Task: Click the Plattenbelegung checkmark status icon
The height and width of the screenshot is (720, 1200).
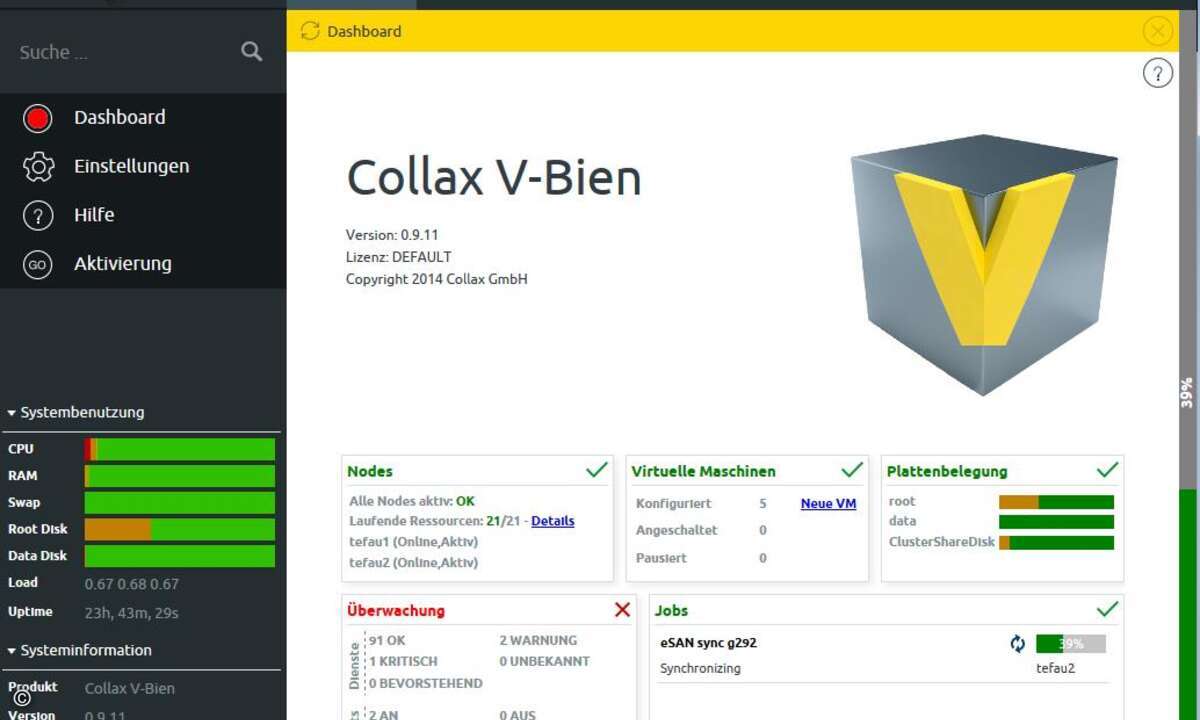Action: pyautogui.click(x=1107, y=469)
